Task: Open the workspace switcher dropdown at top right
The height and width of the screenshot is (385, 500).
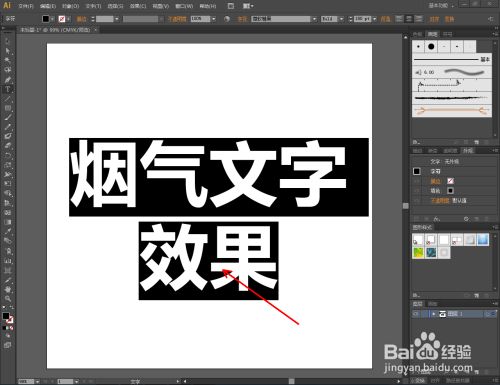Action: click(x=441, y=6)
